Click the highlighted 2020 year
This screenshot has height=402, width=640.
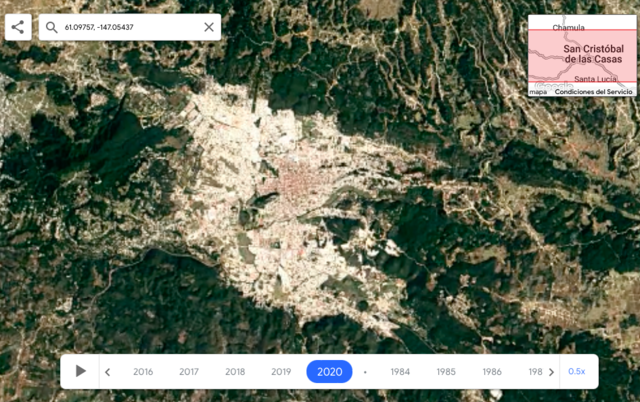tap(329, 371)
